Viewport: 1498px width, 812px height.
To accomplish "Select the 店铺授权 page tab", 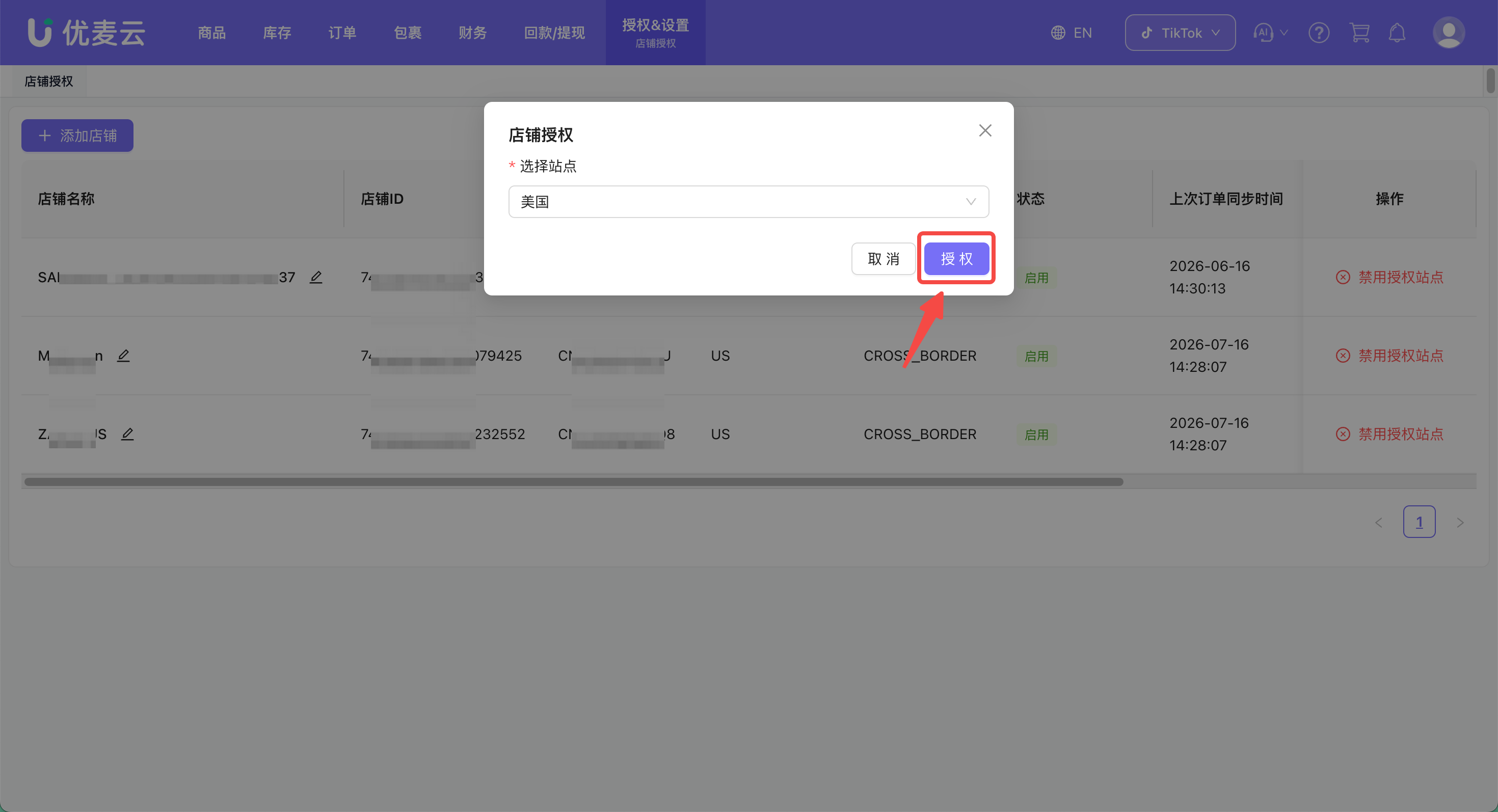I will click(x=49, y=82).
